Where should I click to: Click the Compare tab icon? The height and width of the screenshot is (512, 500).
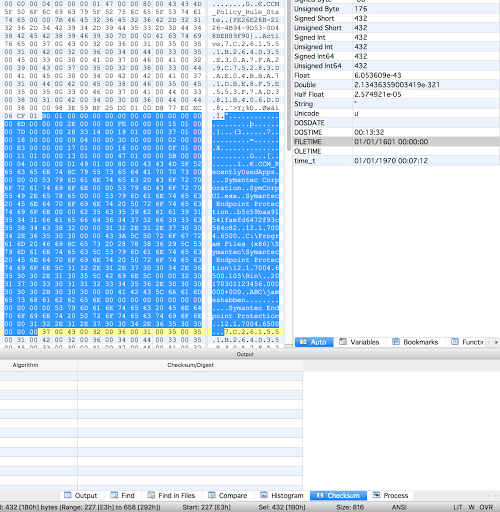click(x=212, y=495)
